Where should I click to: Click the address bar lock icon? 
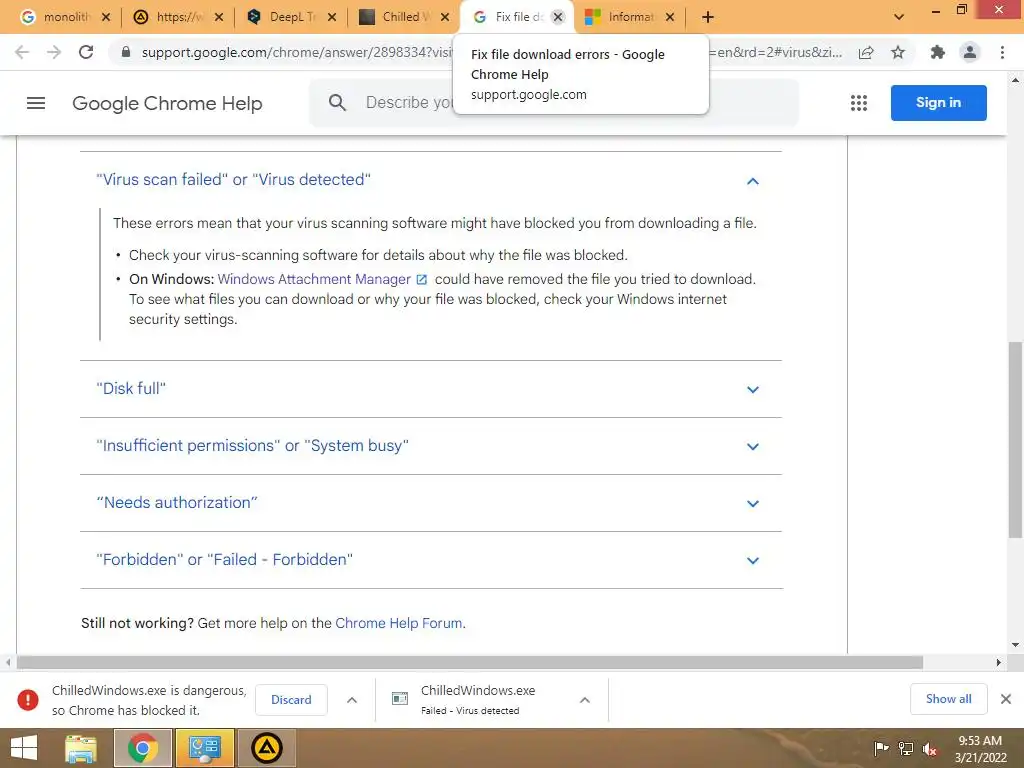click(126, 52)
